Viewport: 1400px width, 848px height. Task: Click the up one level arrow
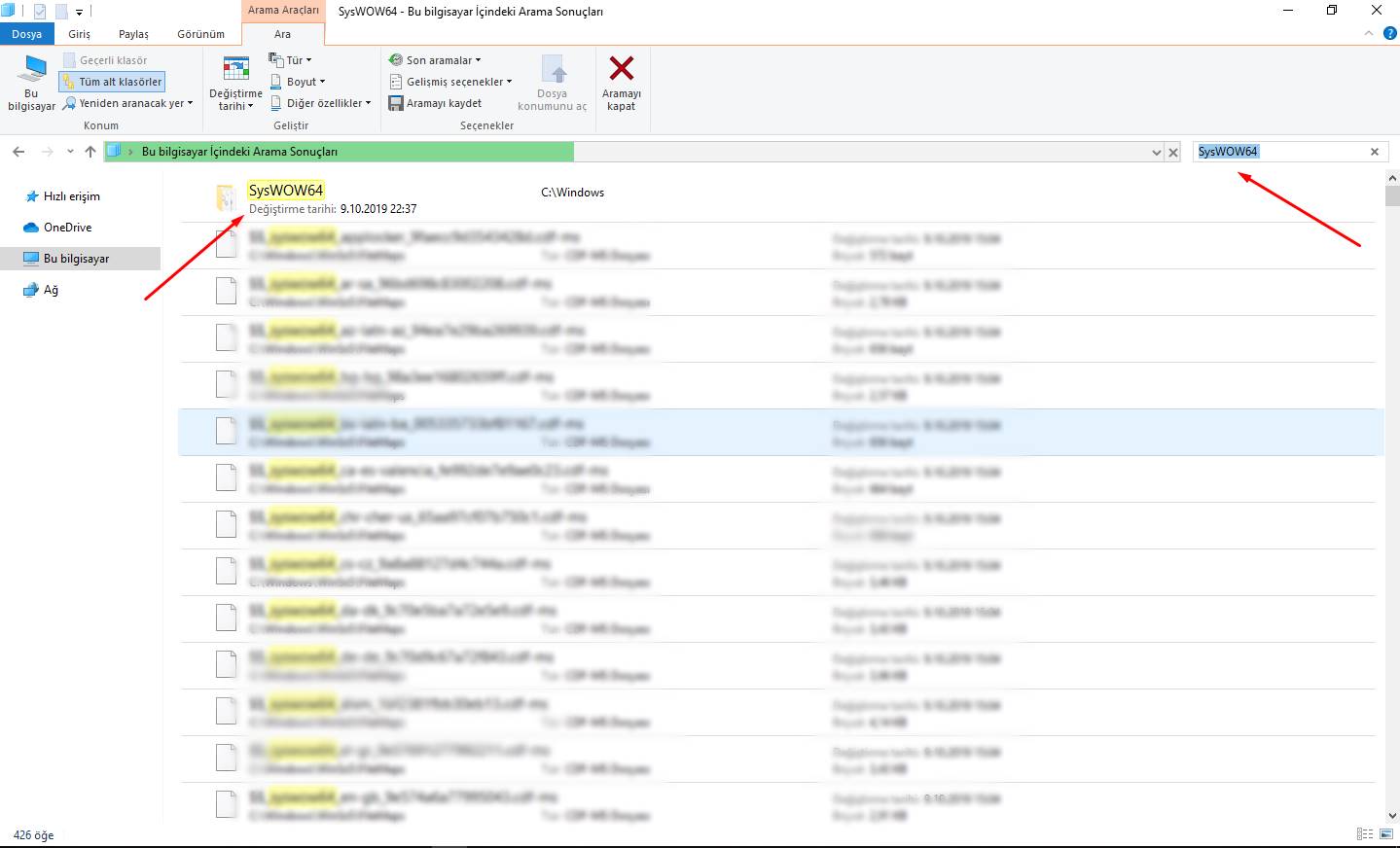90,152
